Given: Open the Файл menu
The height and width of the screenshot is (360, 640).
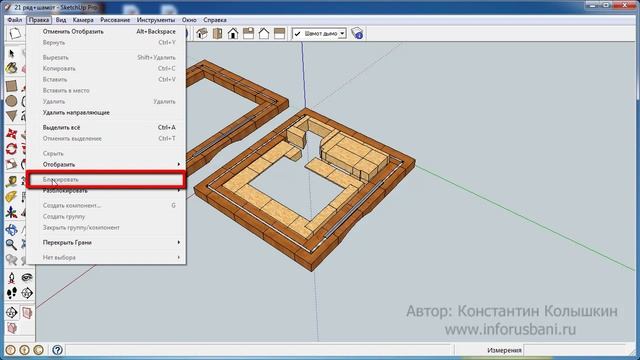Looking at the screenshot, I should pos(15,20).
